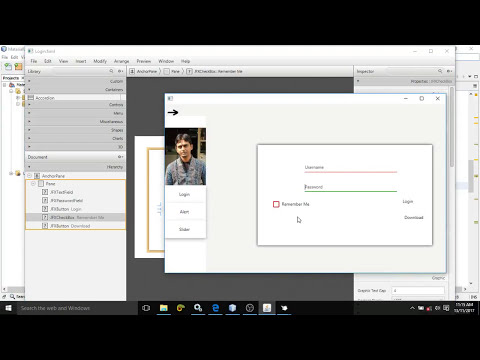Collapse the Hierarchy section

coord(75,167)
